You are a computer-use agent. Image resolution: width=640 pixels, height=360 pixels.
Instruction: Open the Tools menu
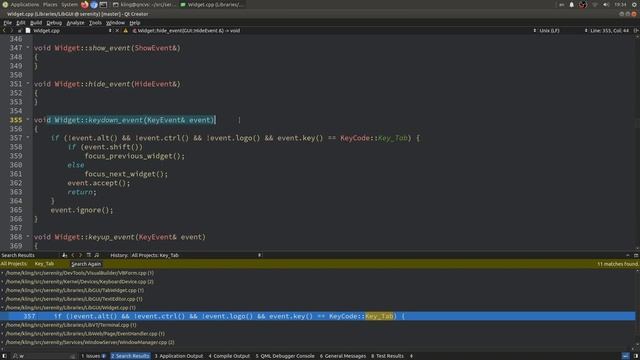95,23
